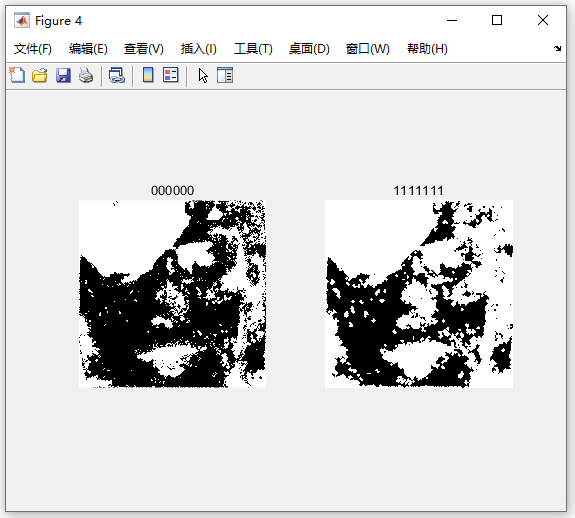Select the binary image titled 000000

(172, 294)
